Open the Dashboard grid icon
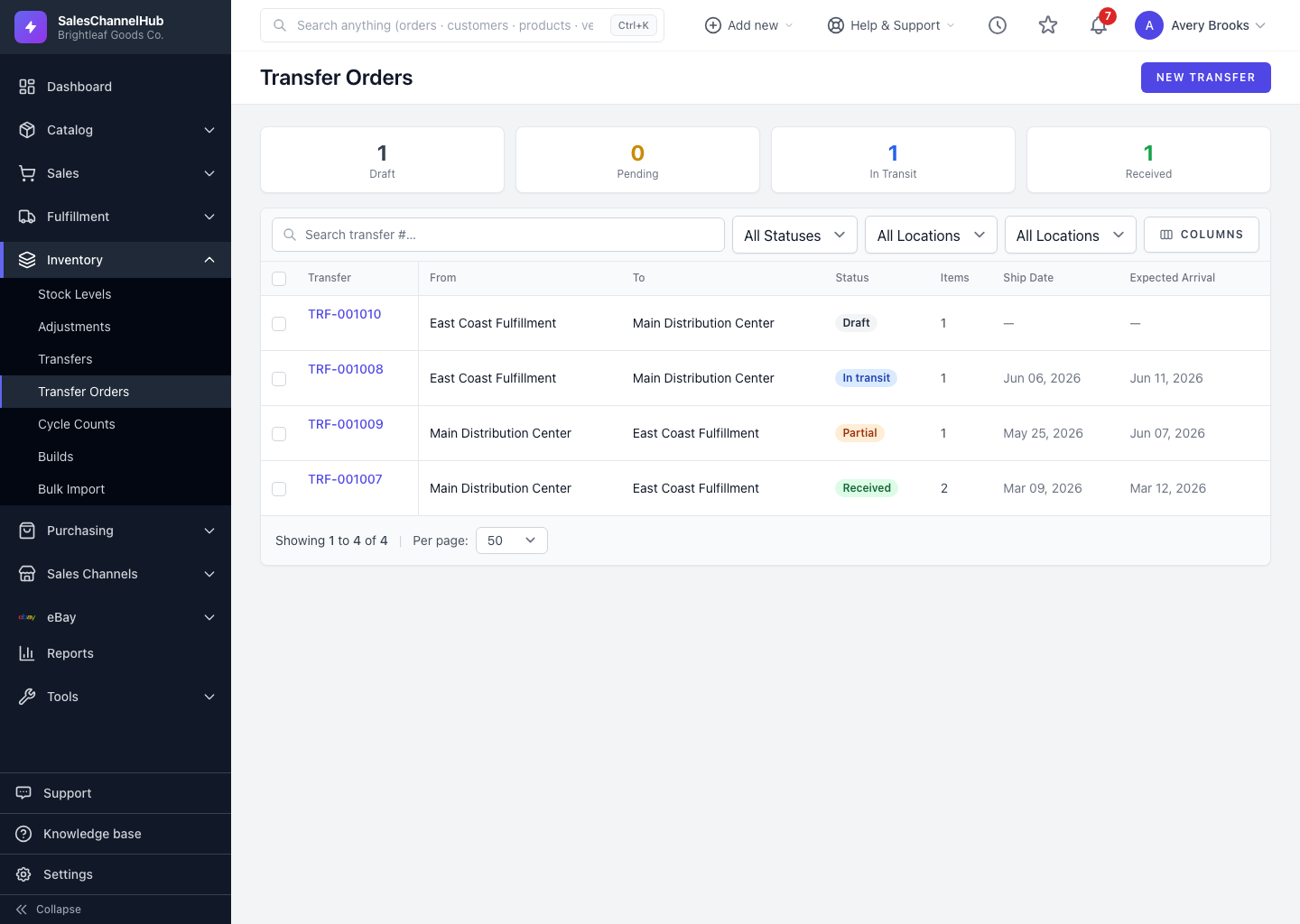 pyautogui.click(x=27, y=87)
